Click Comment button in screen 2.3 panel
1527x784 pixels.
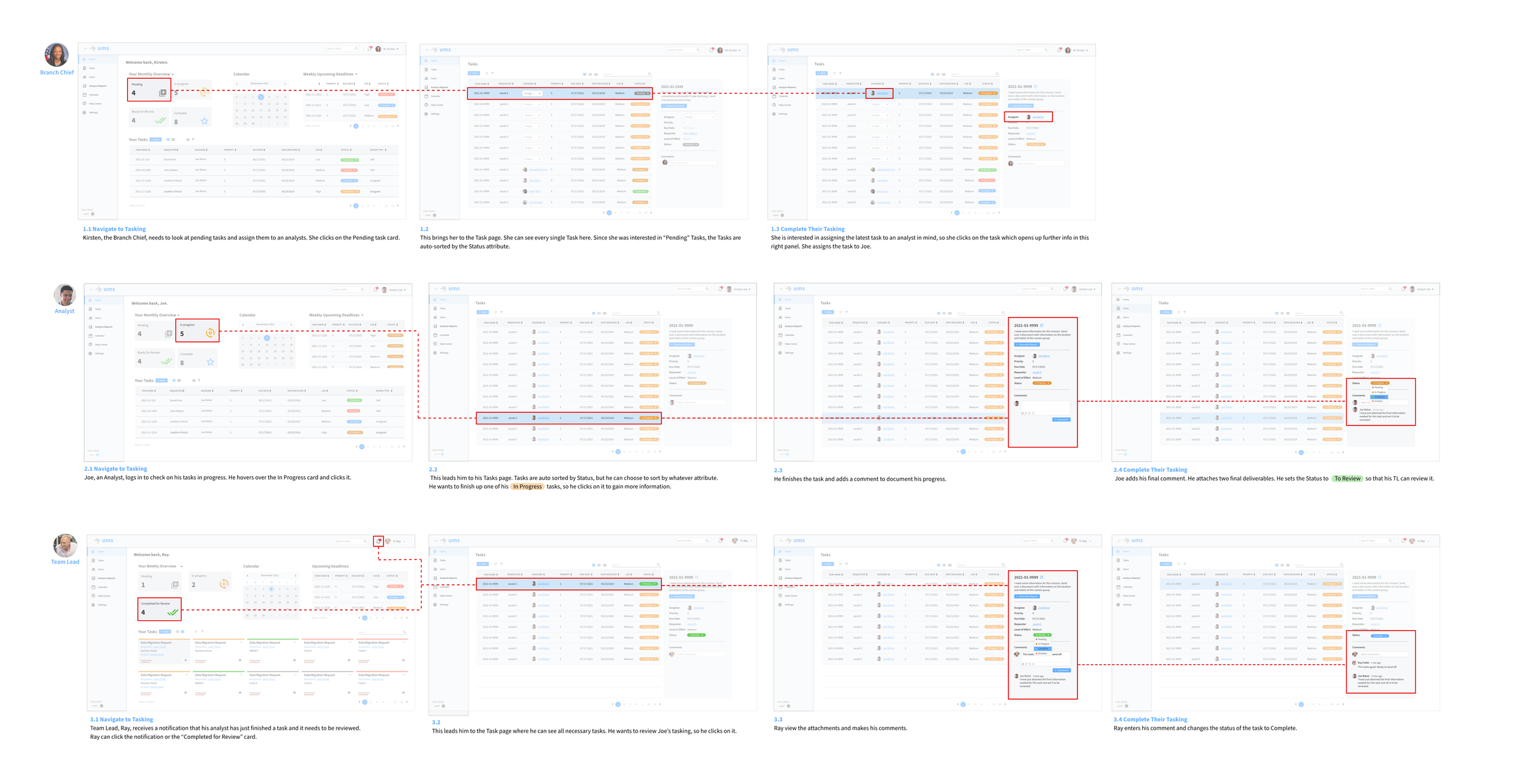coord(1061,419)
